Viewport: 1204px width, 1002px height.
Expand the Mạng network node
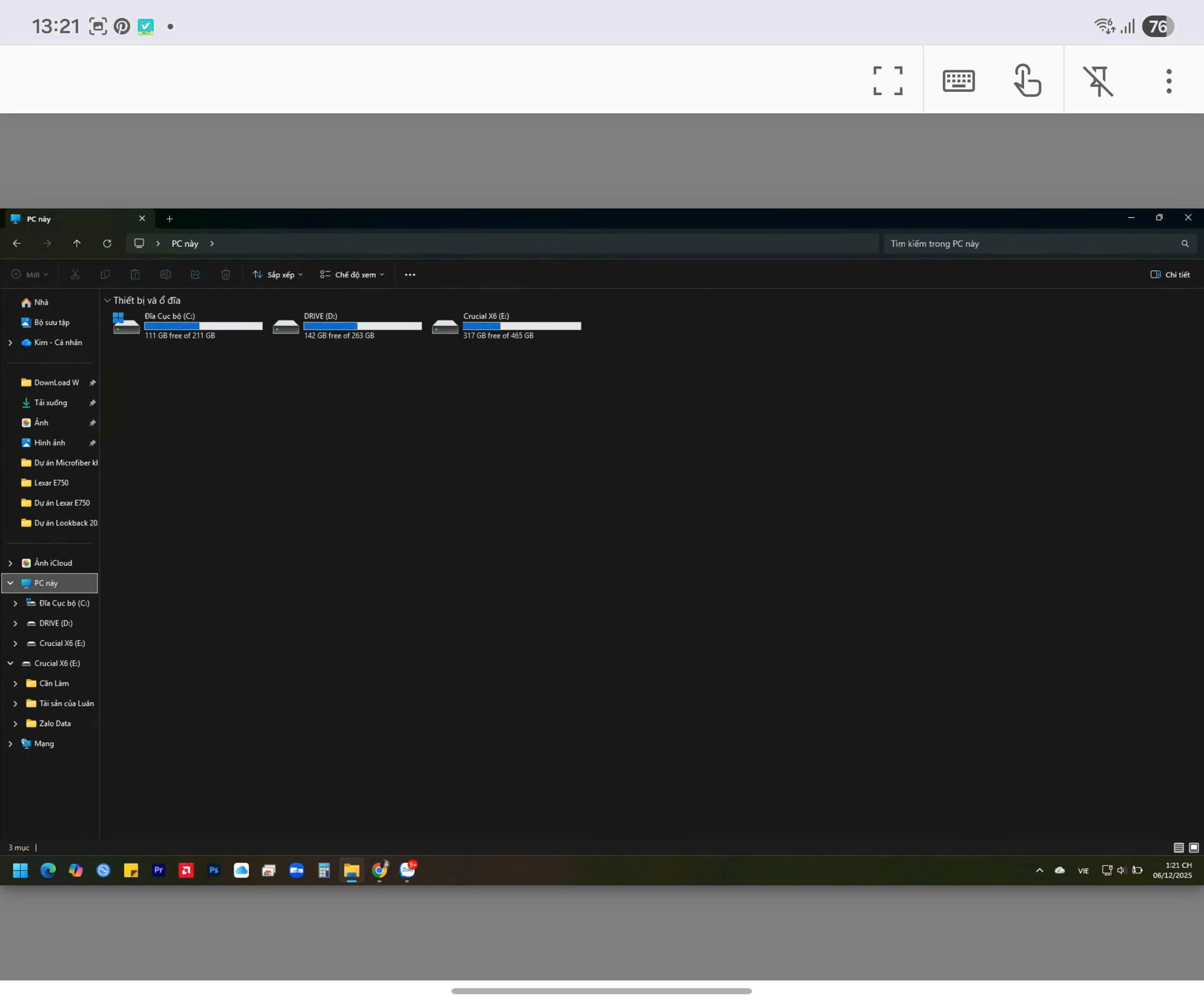10,743
